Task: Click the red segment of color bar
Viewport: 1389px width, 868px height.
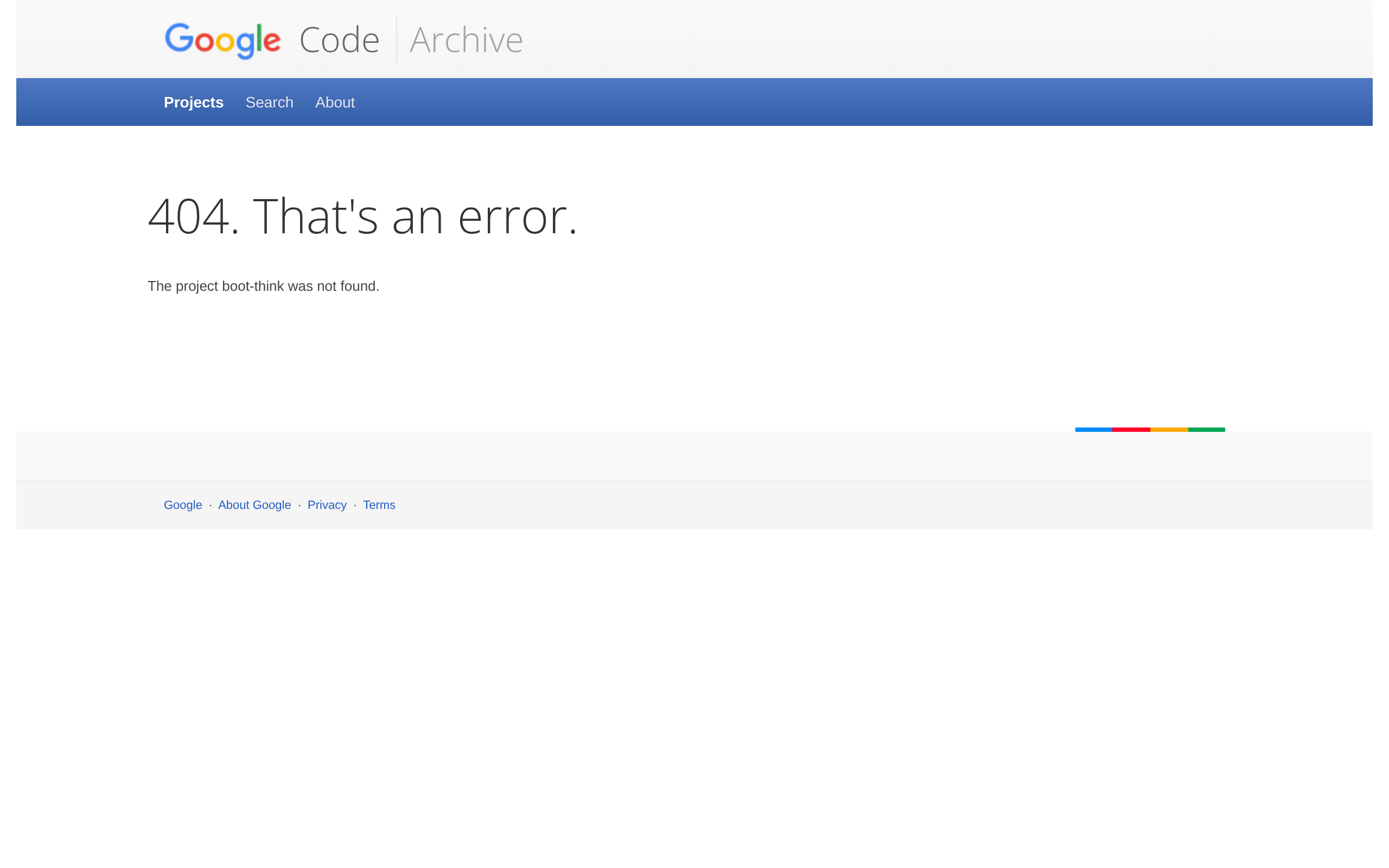Action: click(x=1131, y=430)
